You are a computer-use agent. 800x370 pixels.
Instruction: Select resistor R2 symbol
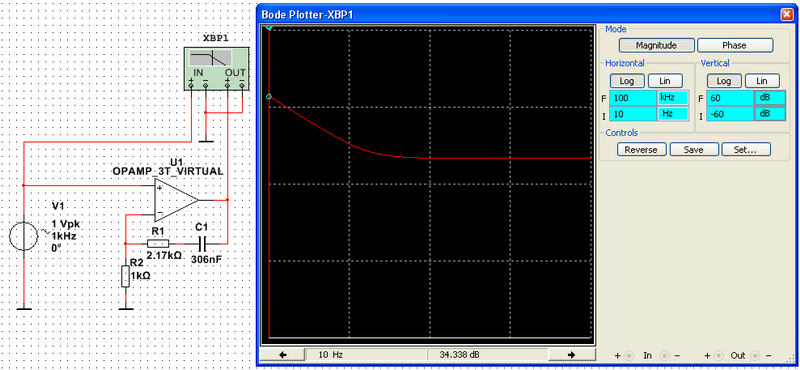(126, 276)
